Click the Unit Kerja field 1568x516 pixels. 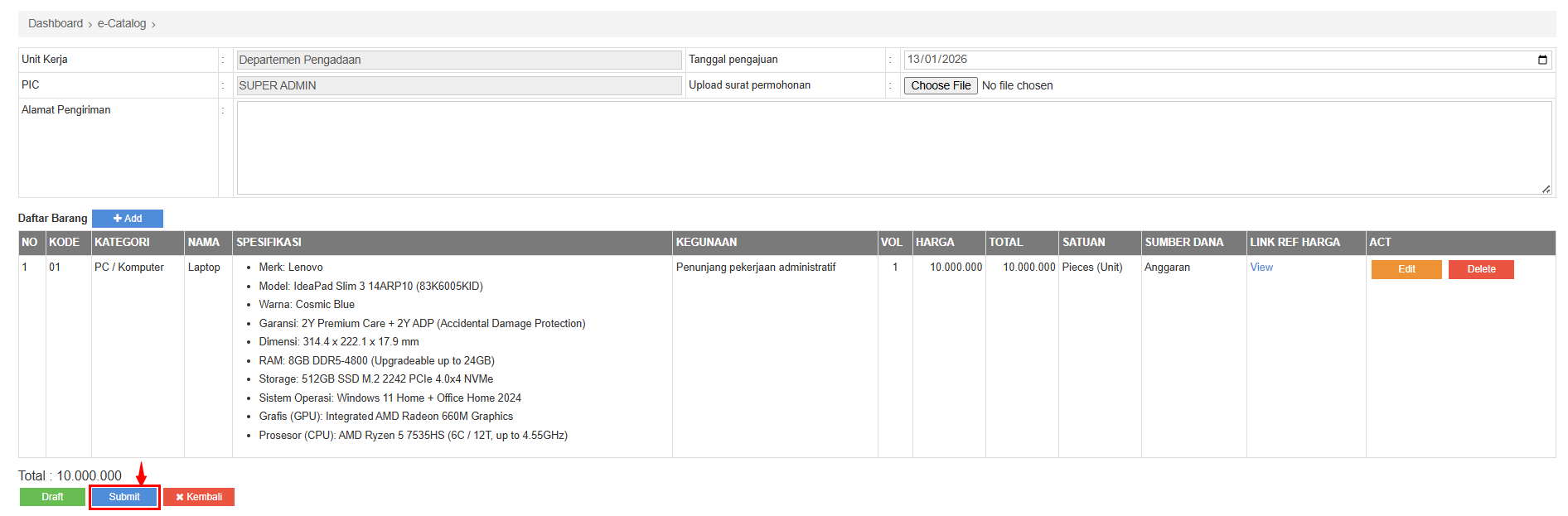[x=459, y=60]
